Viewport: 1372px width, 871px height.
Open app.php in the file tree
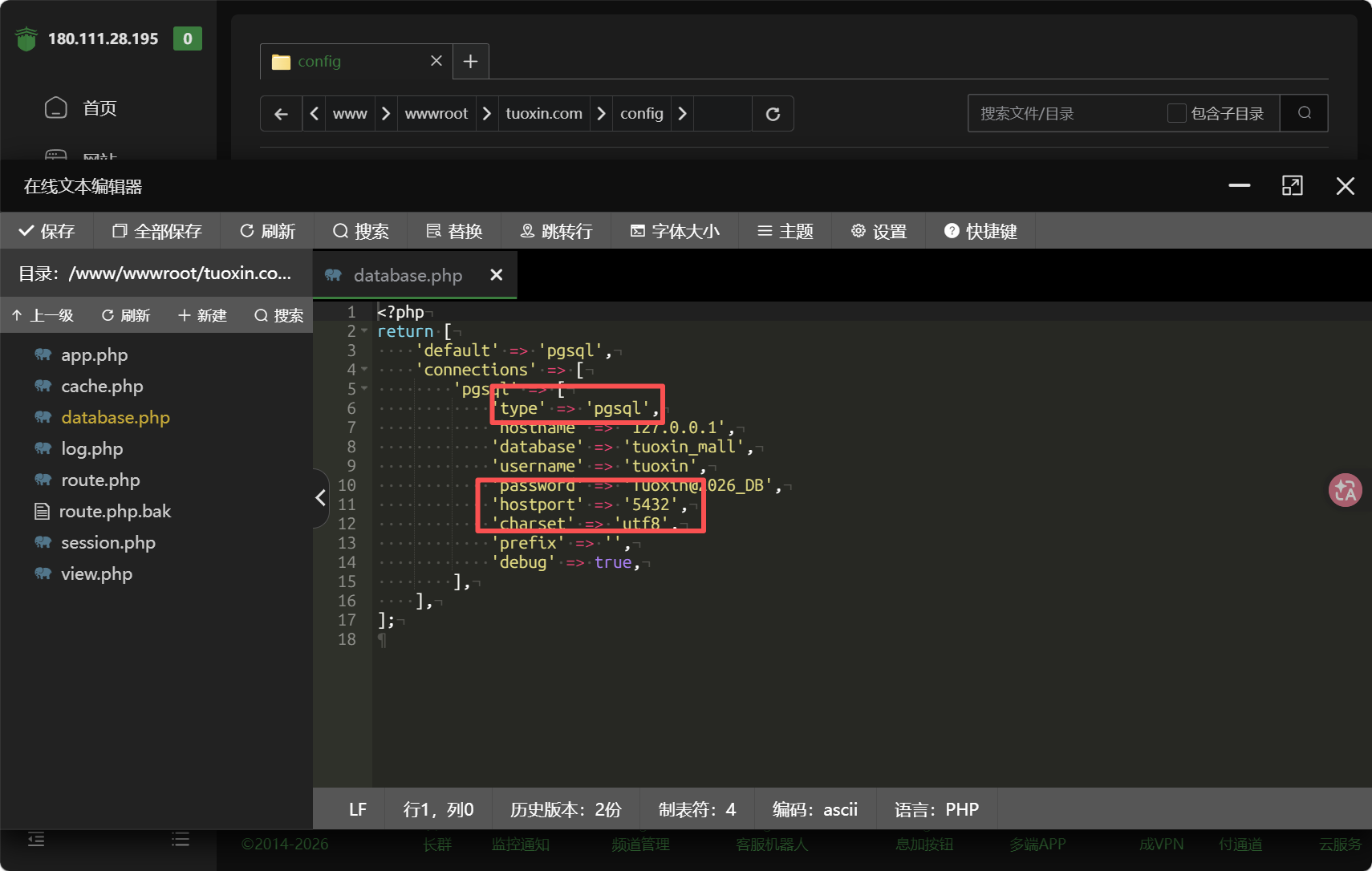95,354
